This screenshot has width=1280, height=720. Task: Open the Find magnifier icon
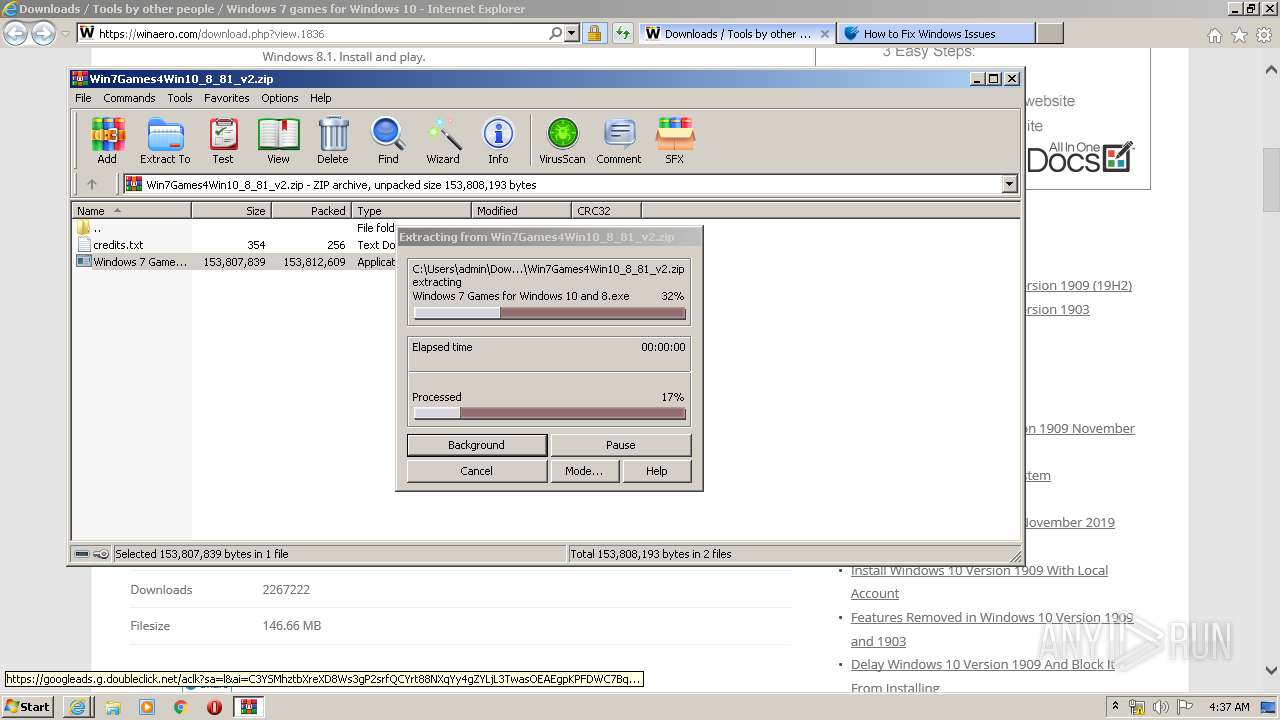(x=388, y=140)
